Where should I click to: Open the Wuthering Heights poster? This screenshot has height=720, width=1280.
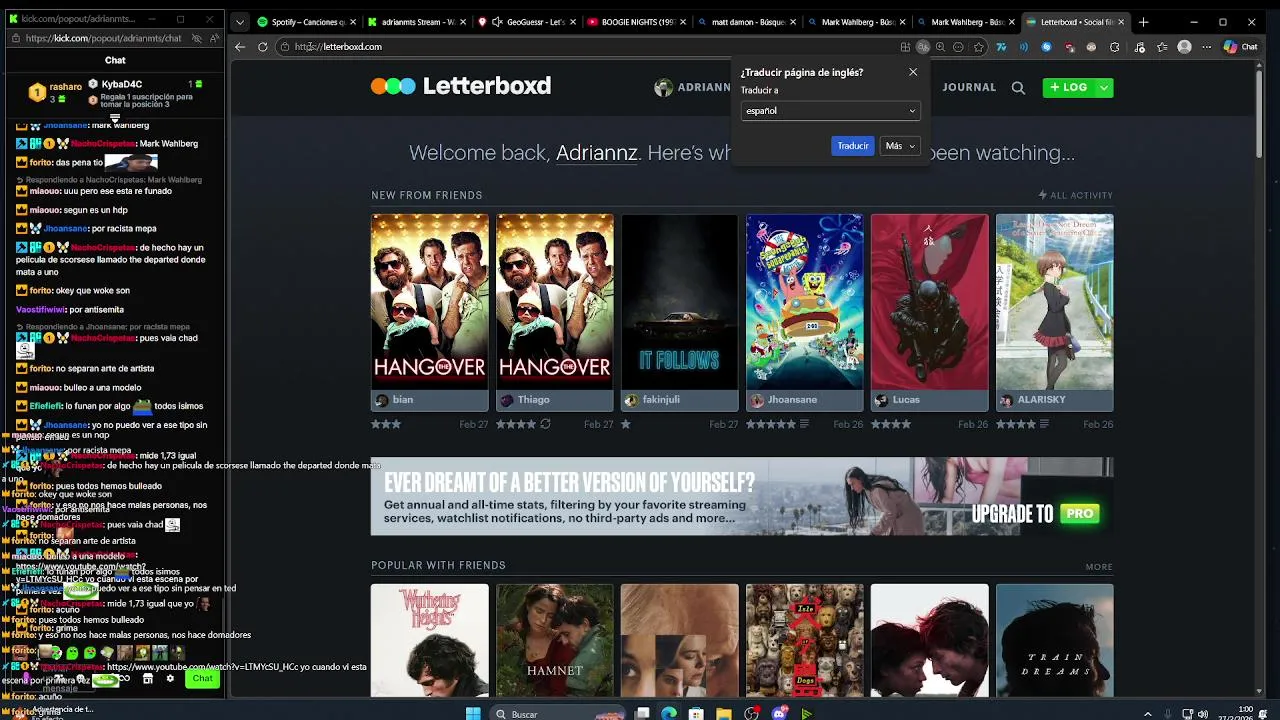pyautogui.click(x=430, y=641)
